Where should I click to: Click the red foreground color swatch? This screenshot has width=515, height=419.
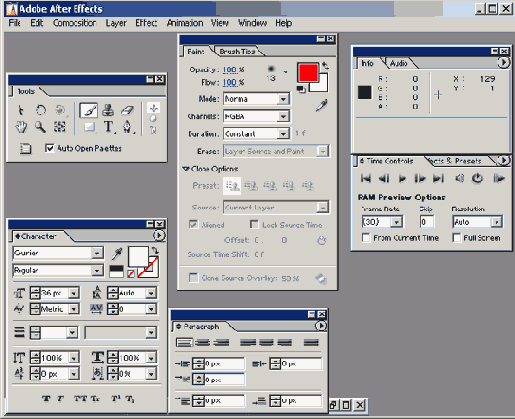(x=308, y=73)
